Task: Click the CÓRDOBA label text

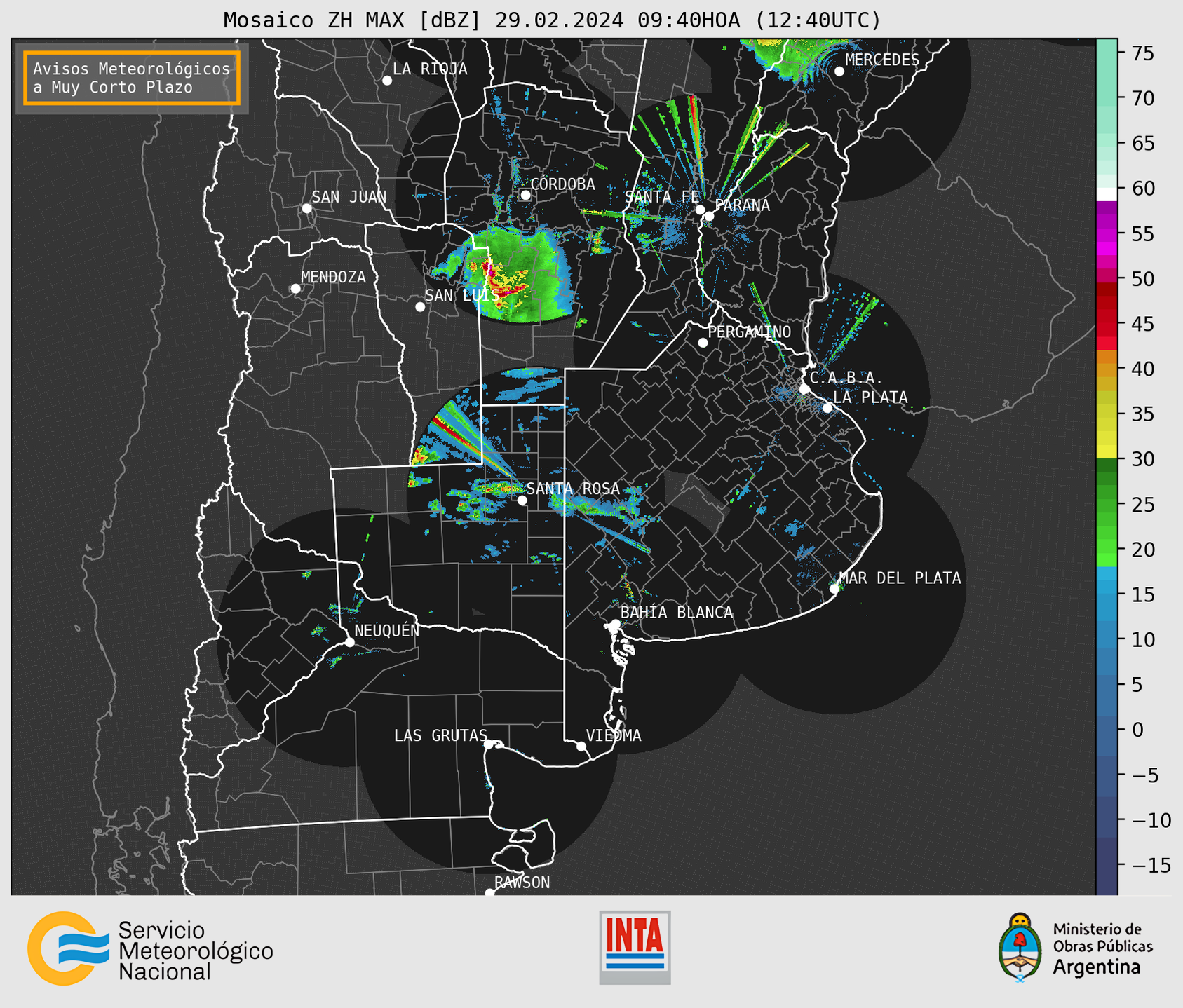Action: pos(562,184)
